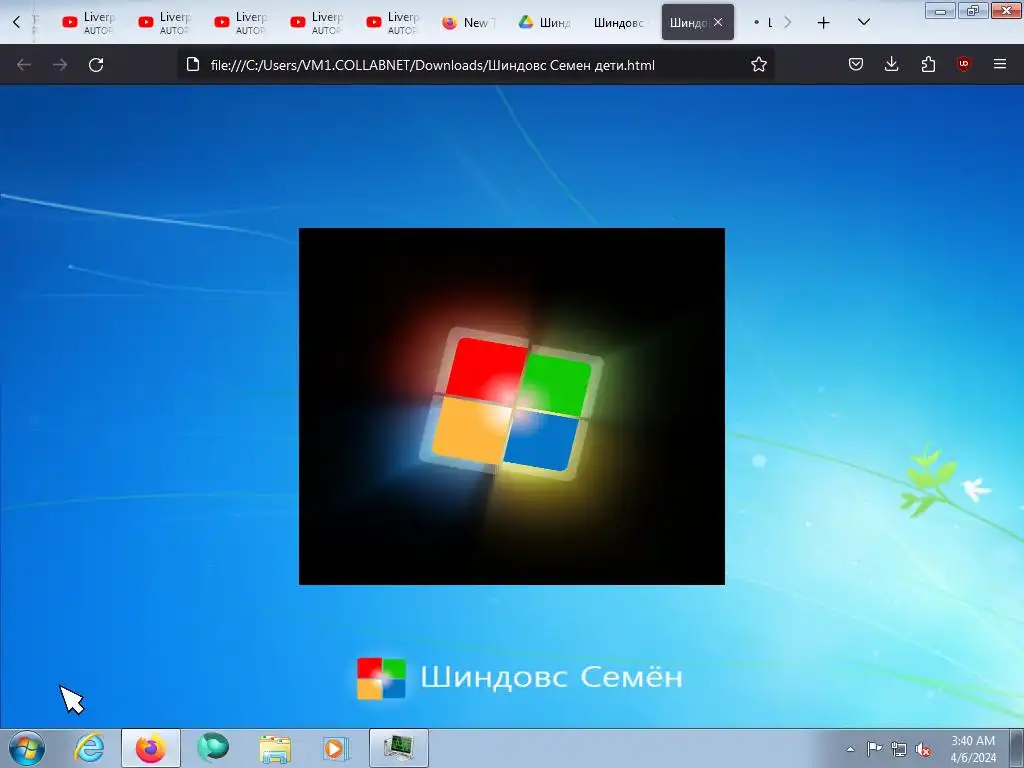Reload the current page
1024x768 pixels.
(96, 65)
